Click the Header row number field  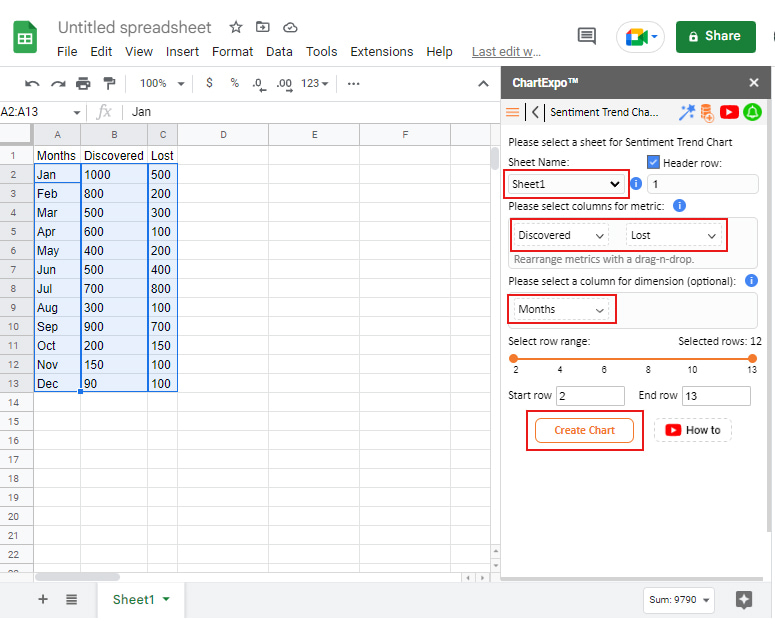point(702,184)
